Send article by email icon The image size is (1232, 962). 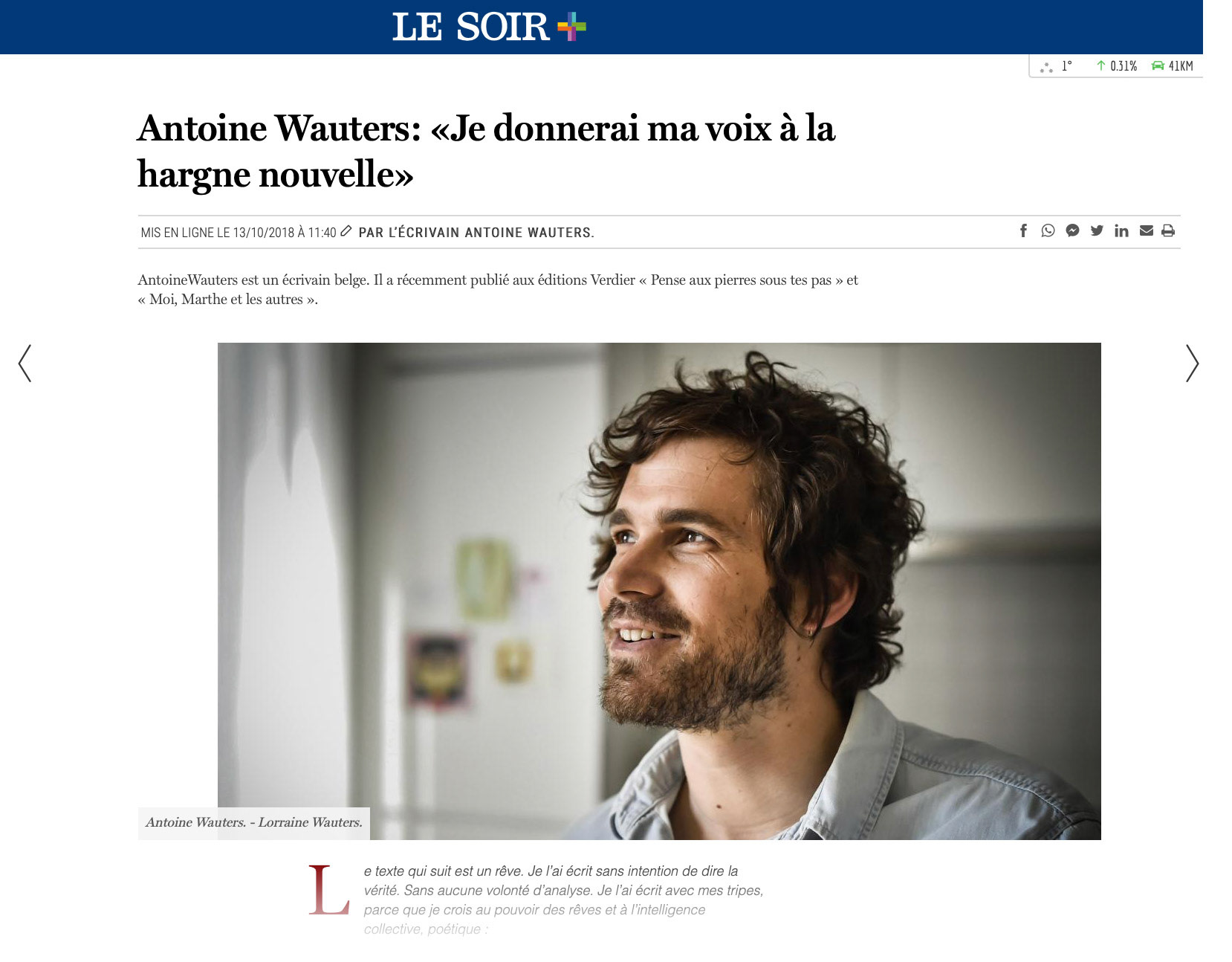pos(1146,230)
